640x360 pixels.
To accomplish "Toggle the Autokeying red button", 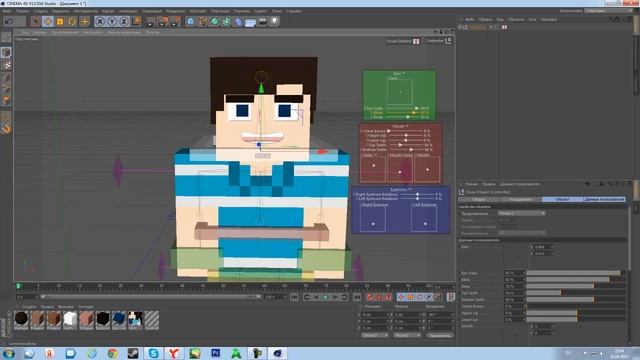I will (x=379, y=297).
